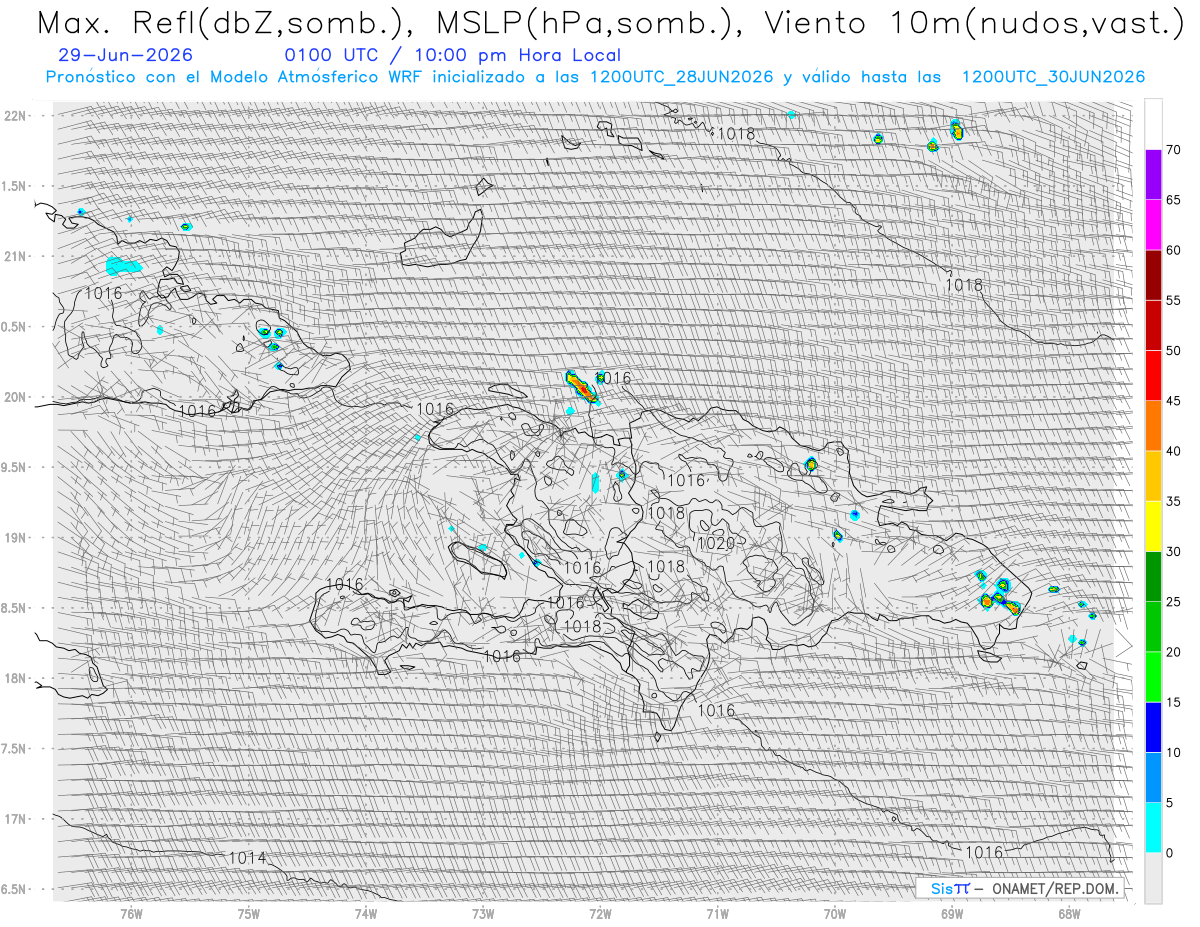
Task: Click the '29-Jun-2026' date label
Action: (126, 55)
